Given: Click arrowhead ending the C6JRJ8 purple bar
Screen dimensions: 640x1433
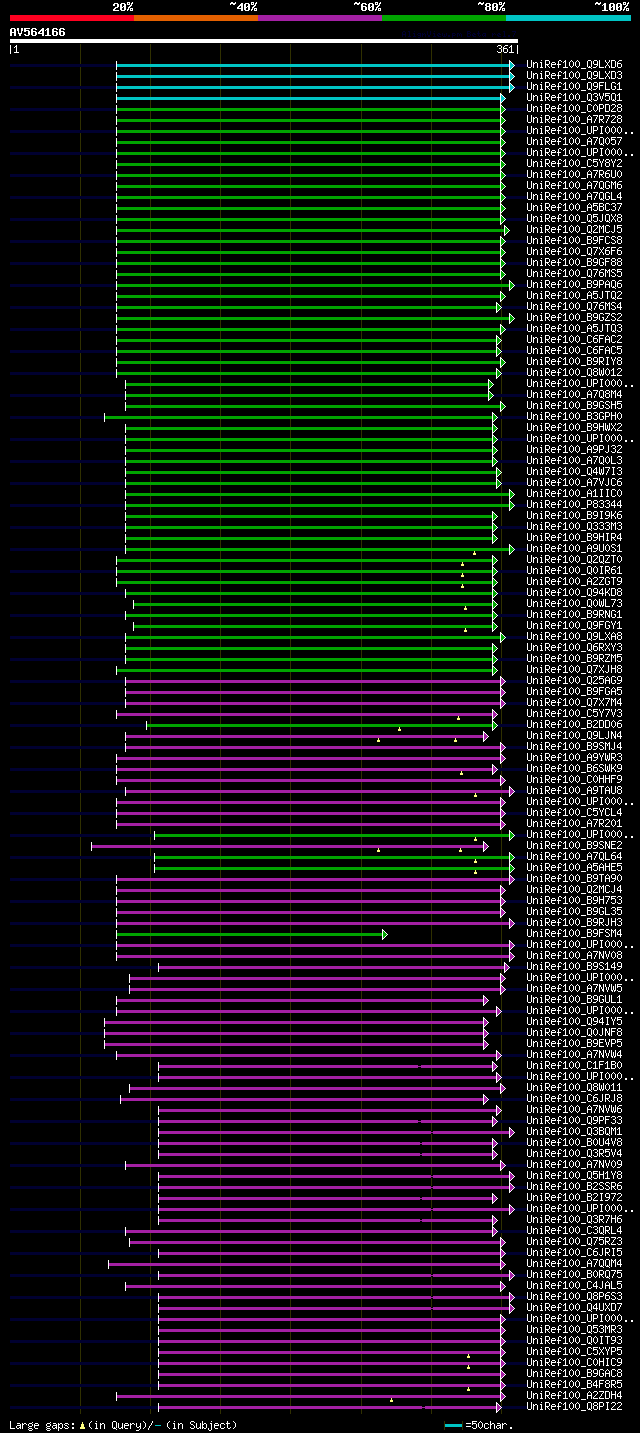Looking at the screenshot, I should tap(486, 1099).
